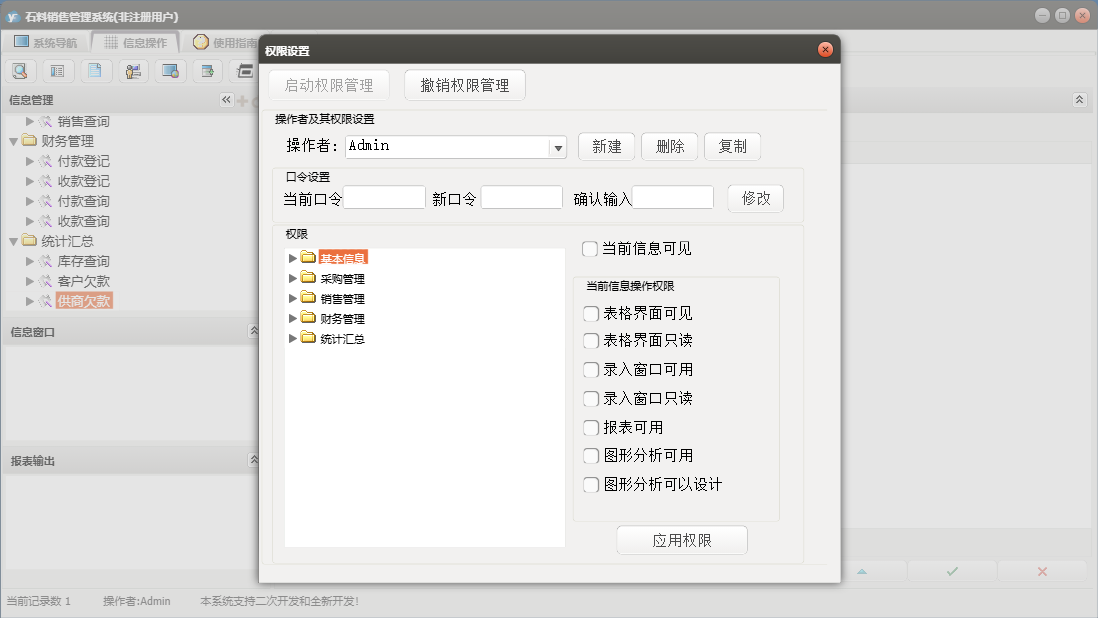Viewport: 1098px width, 618px height.
Task: Open the 使用指南 tab
Action: (x=225, y=42)
